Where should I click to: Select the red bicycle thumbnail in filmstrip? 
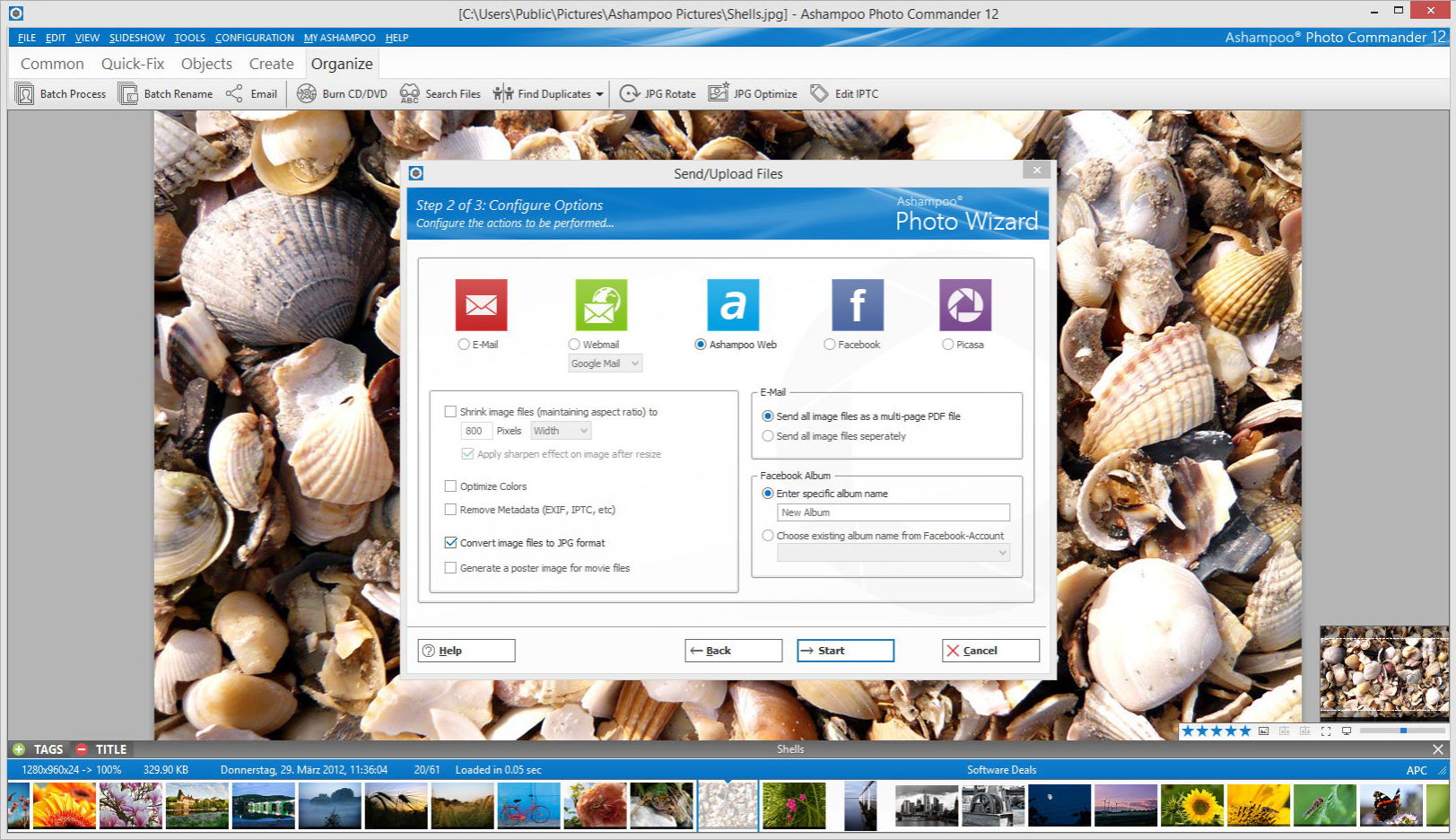coord(529,805)
